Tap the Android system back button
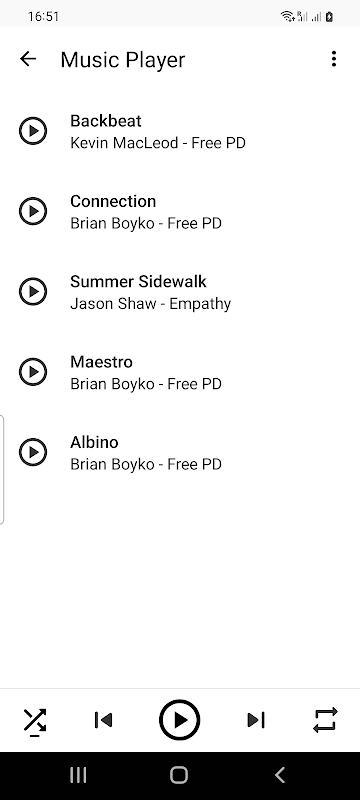This screenshot has width=360, height=800. click(x=279, y=775)
